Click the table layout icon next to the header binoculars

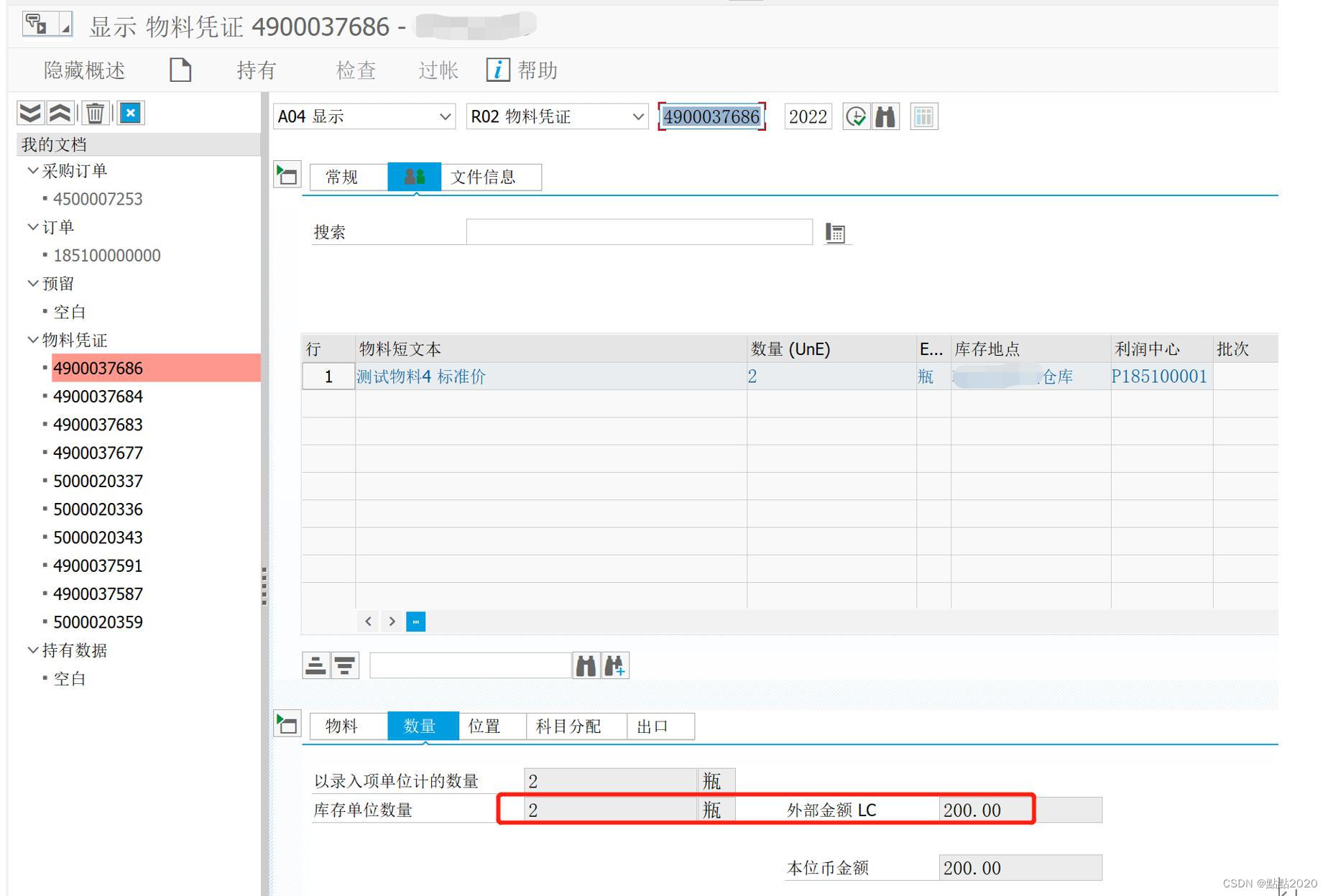(923, 116)
